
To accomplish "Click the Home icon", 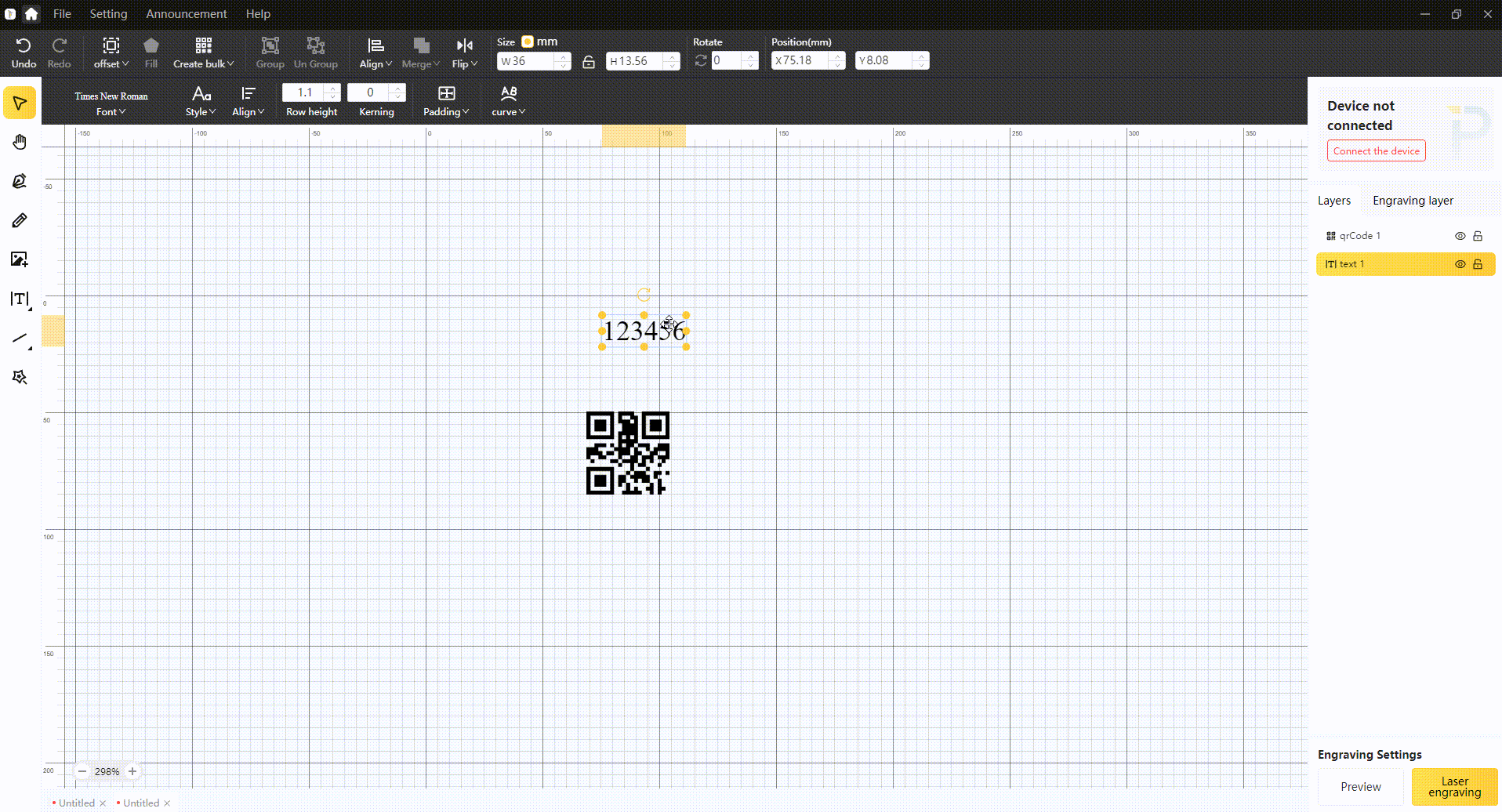I will click(31, 13).
